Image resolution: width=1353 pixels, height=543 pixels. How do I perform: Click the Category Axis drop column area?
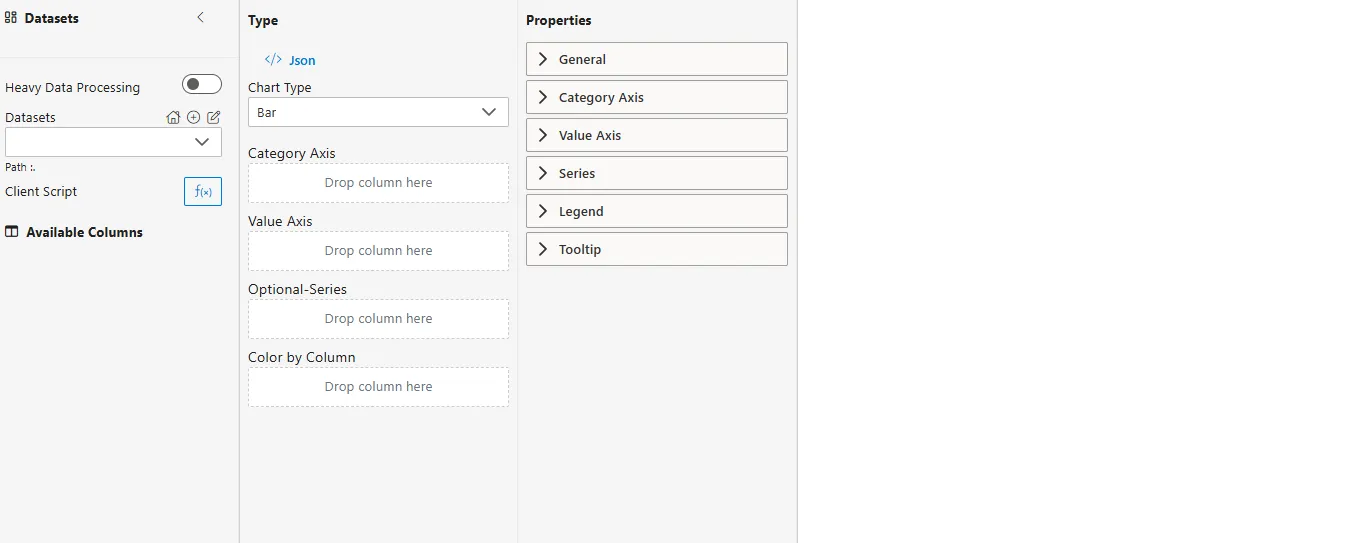378,183
